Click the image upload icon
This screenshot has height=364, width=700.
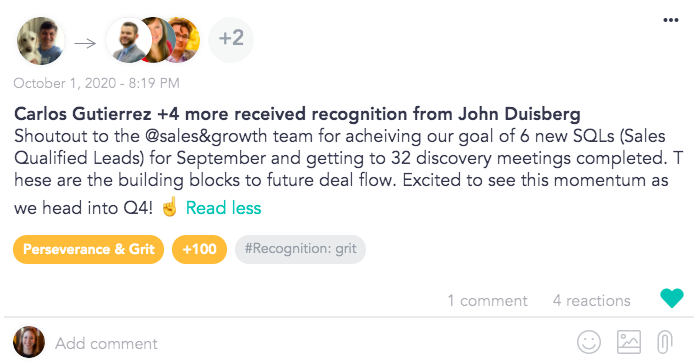click(x=629, y=342)
